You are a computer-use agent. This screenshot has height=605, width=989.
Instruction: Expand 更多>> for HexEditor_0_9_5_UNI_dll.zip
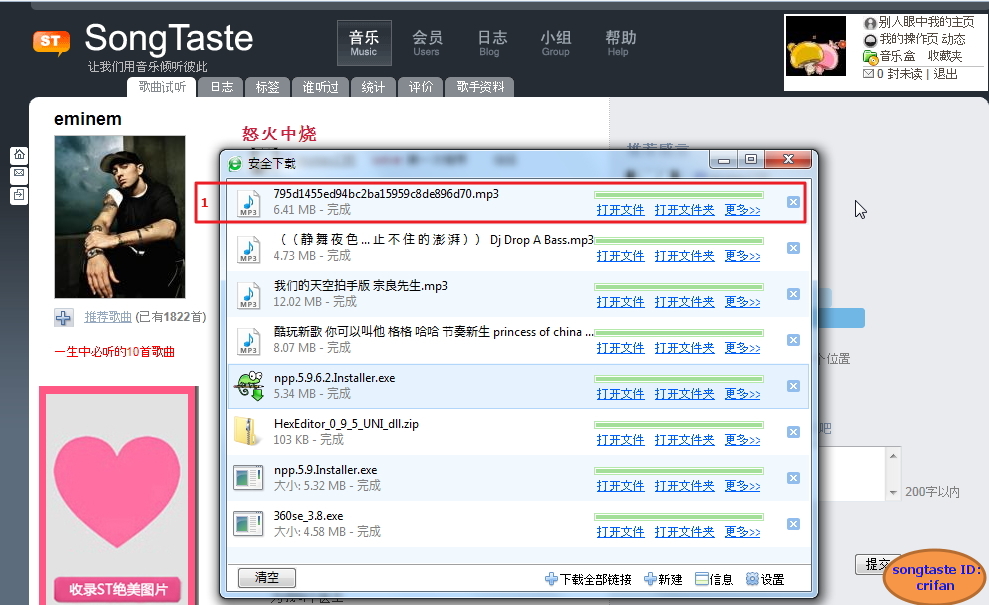pyautogui.click(x=742, y=439)
